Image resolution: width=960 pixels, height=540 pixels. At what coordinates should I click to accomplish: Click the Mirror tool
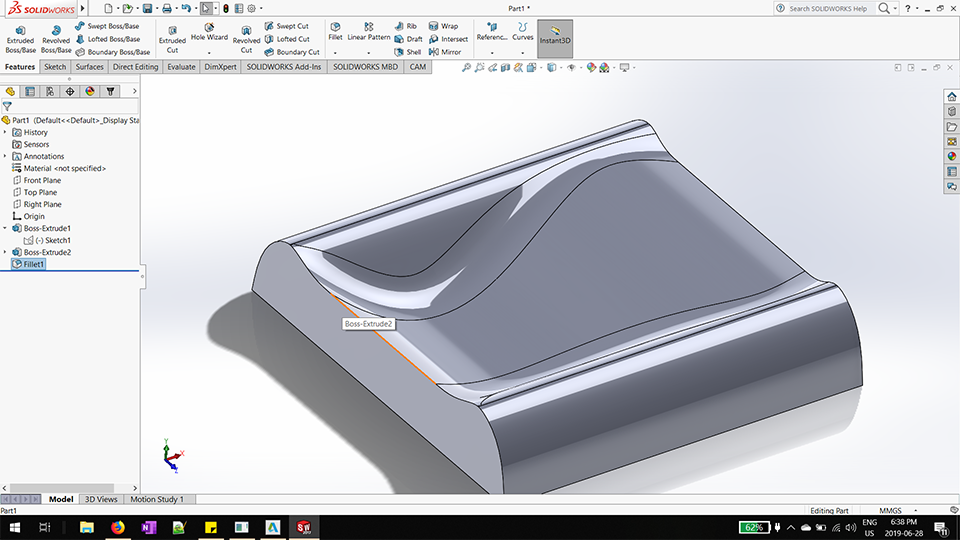[445, 52]
